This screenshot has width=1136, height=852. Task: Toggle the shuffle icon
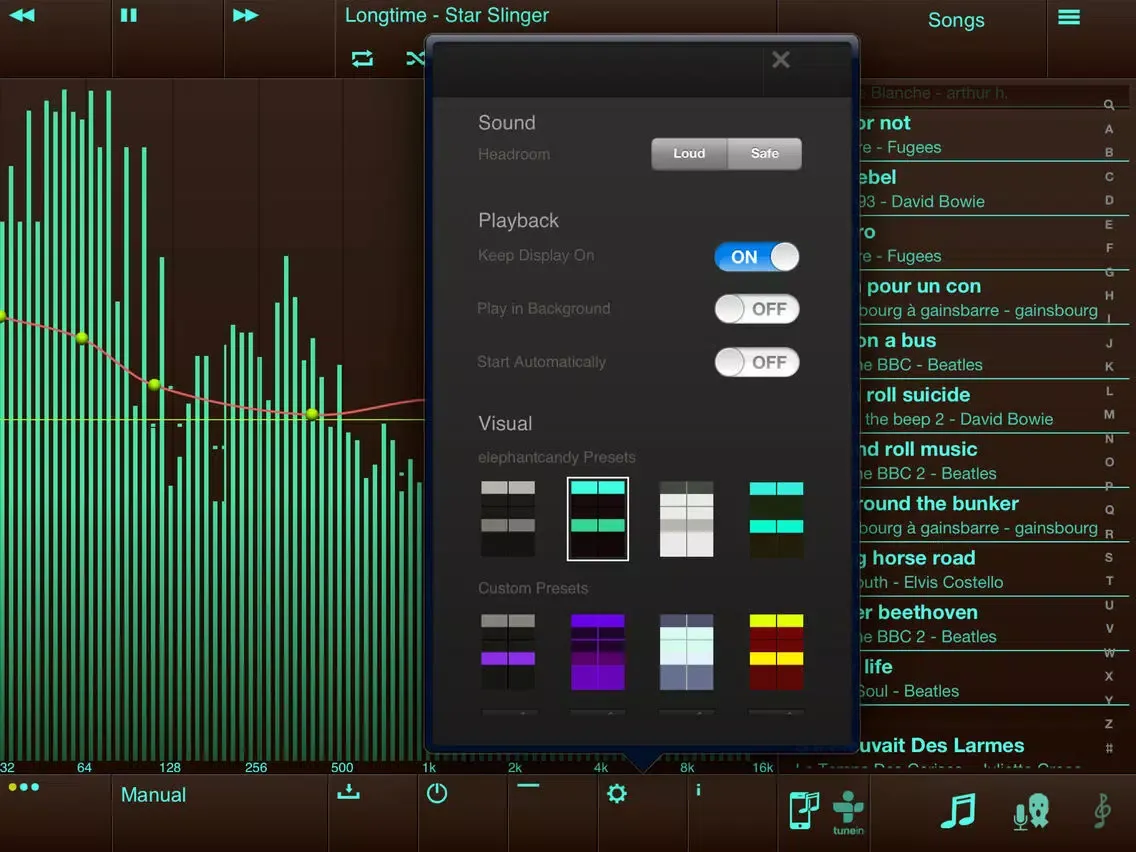coord(415,58)
